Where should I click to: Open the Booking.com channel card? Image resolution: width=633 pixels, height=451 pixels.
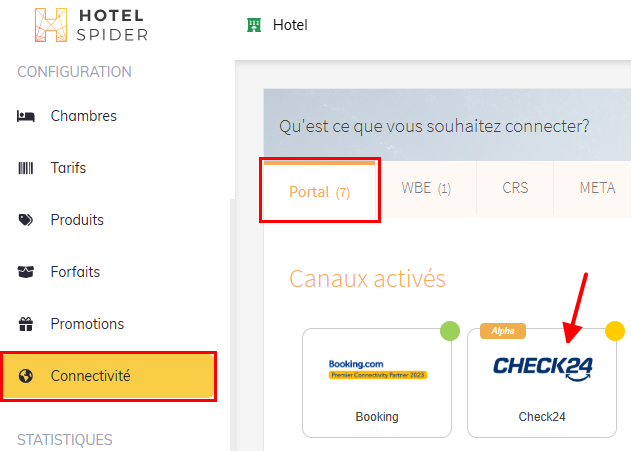(x=377, y=383)
